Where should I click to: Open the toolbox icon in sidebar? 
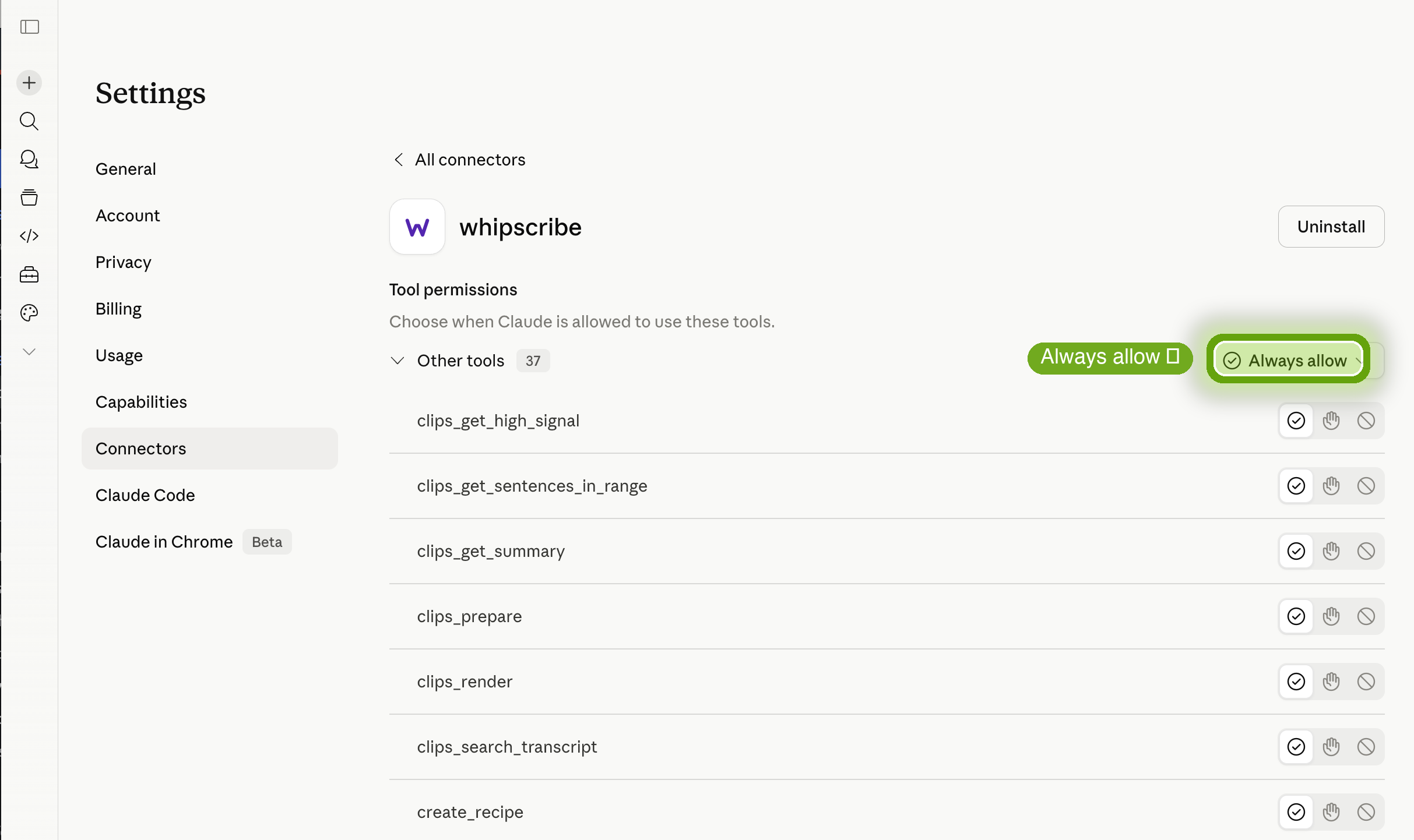[x=29, y=274]
